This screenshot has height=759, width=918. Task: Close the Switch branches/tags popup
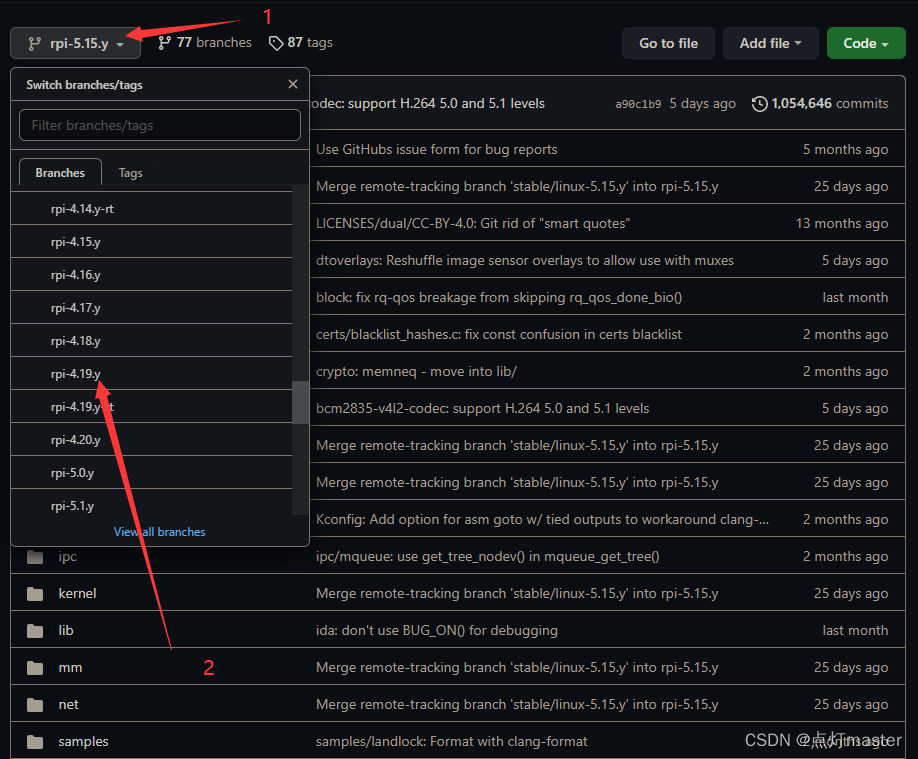[293, 84]
